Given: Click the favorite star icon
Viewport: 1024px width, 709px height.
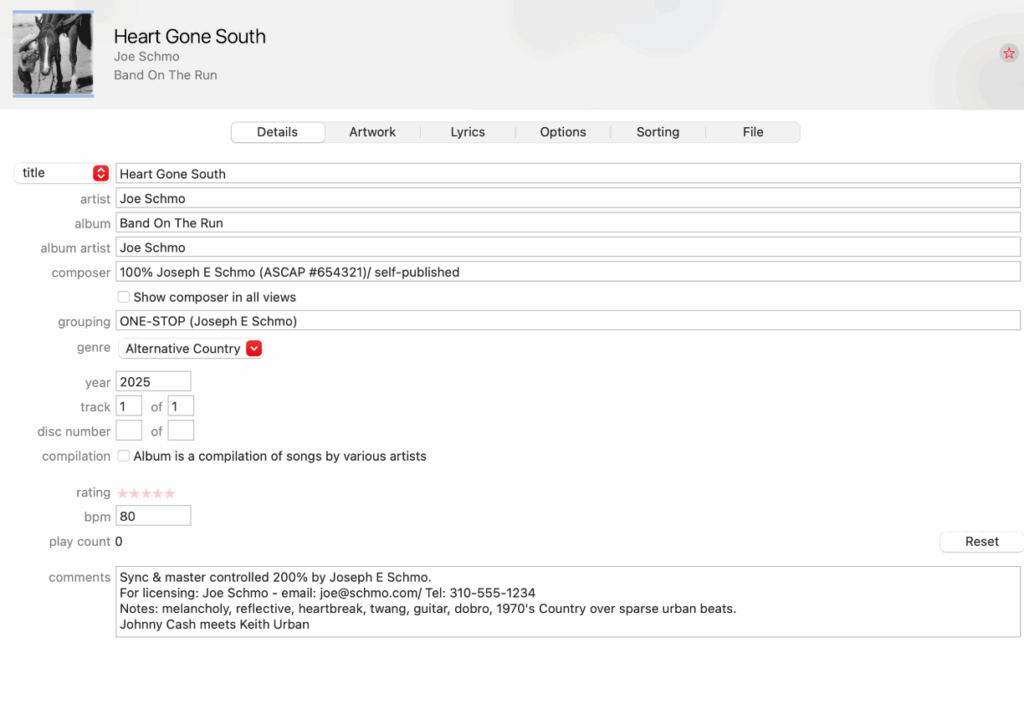Looking at the screenshot, I should 1009,53.
